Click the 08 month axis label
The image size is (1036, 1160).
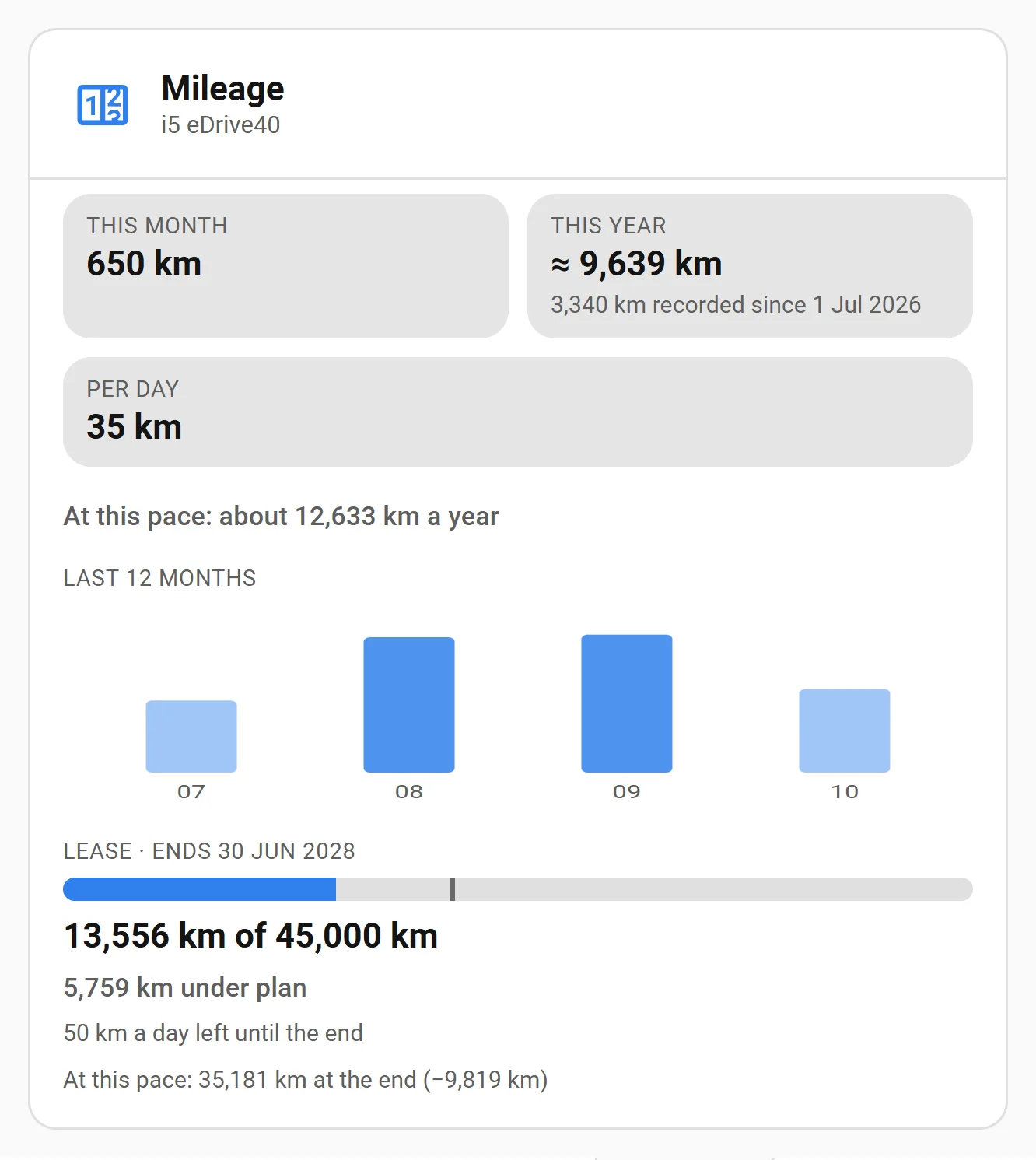pos(409,792)
